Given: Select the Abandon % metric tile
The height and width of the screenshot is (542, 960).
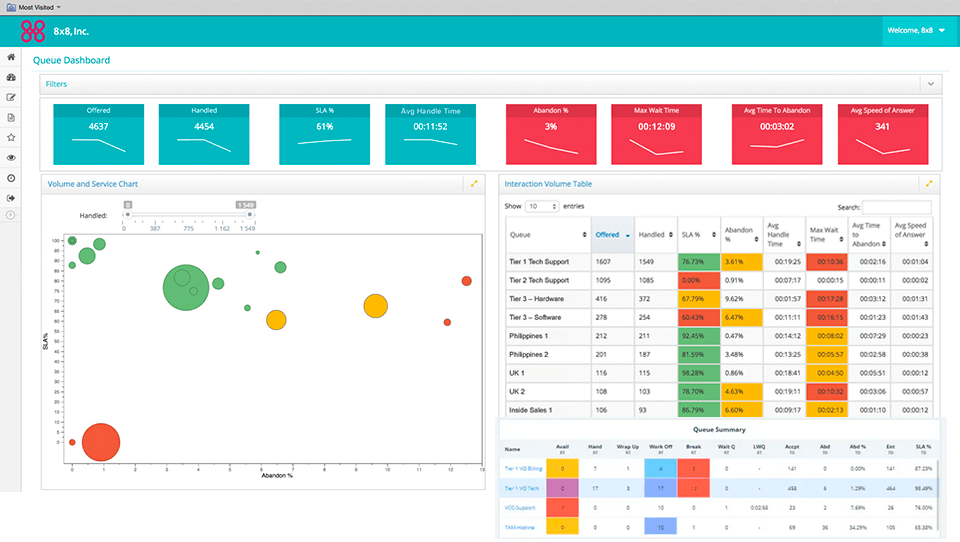Looking at the screenshot, I should [x=551, y=135].
